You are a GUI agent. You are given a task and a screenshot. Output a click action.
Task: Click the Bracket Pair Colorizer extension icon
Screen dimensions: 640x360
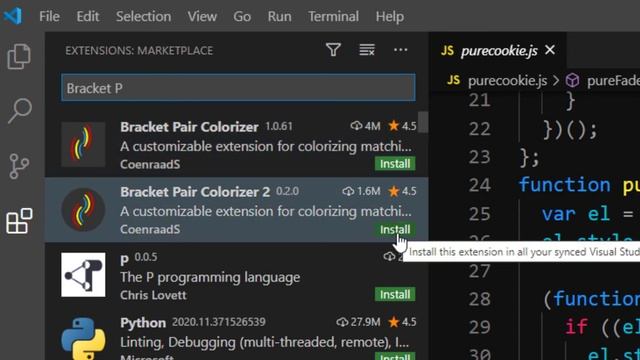click(x=83, y=144)
